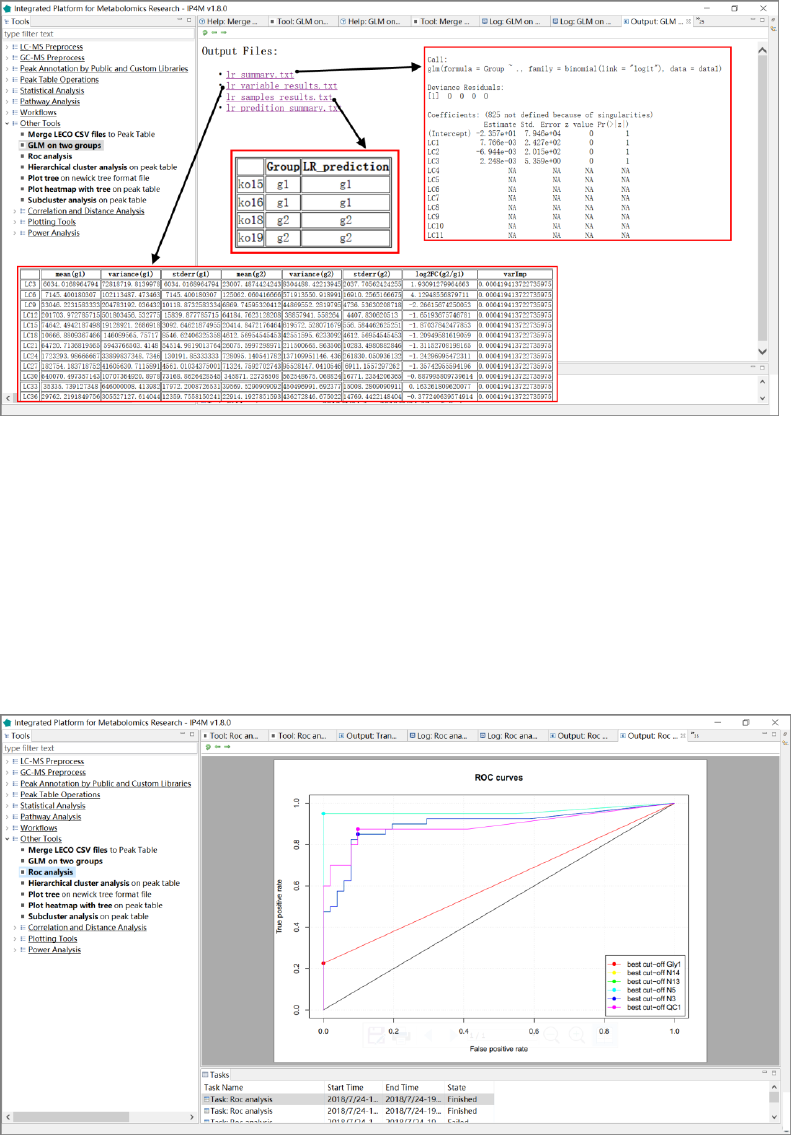Maximize the Tools panel in ROC window
Viewport: 791px width, 1135px height.
point(192,735)
